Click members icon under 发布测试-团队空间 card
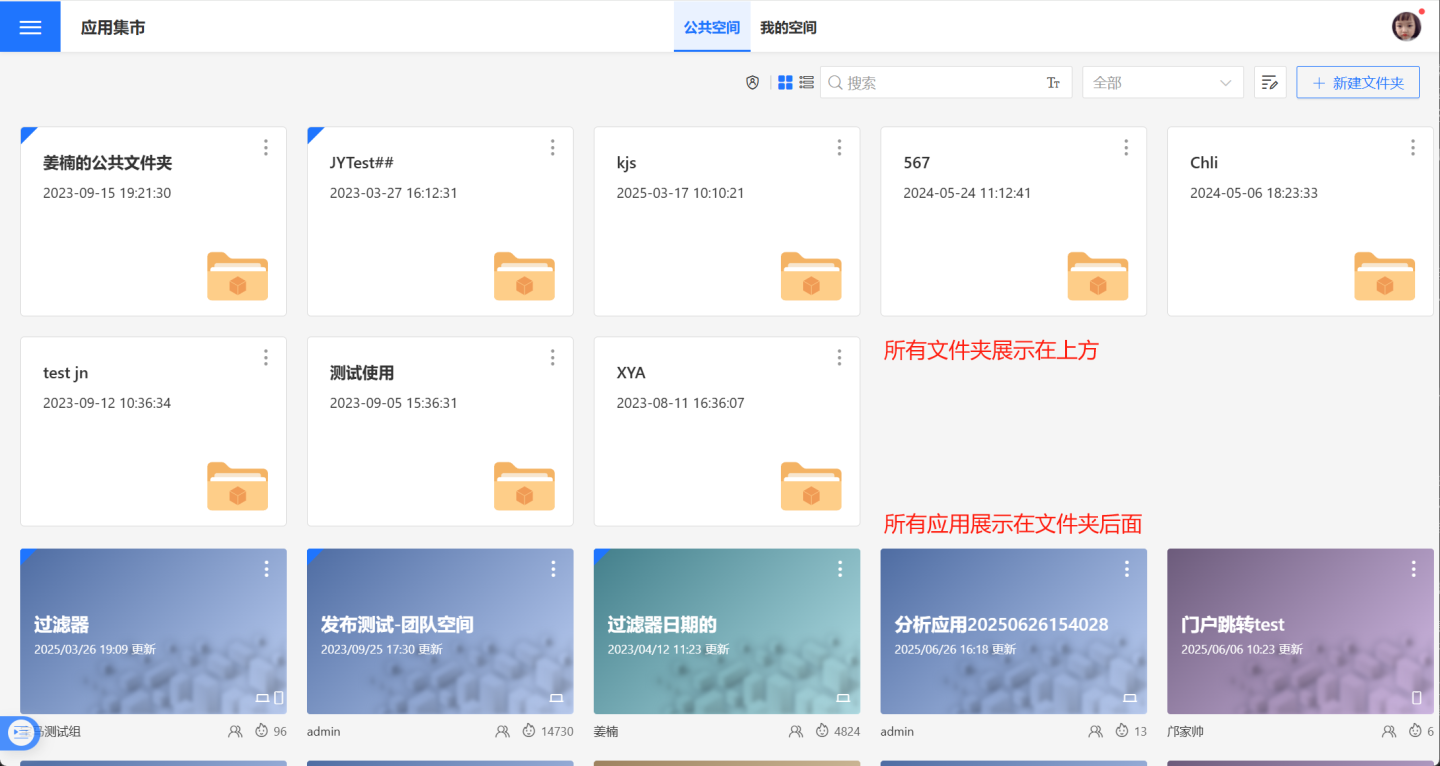The width and height of the screenshot is (1440, 766). 503,732
